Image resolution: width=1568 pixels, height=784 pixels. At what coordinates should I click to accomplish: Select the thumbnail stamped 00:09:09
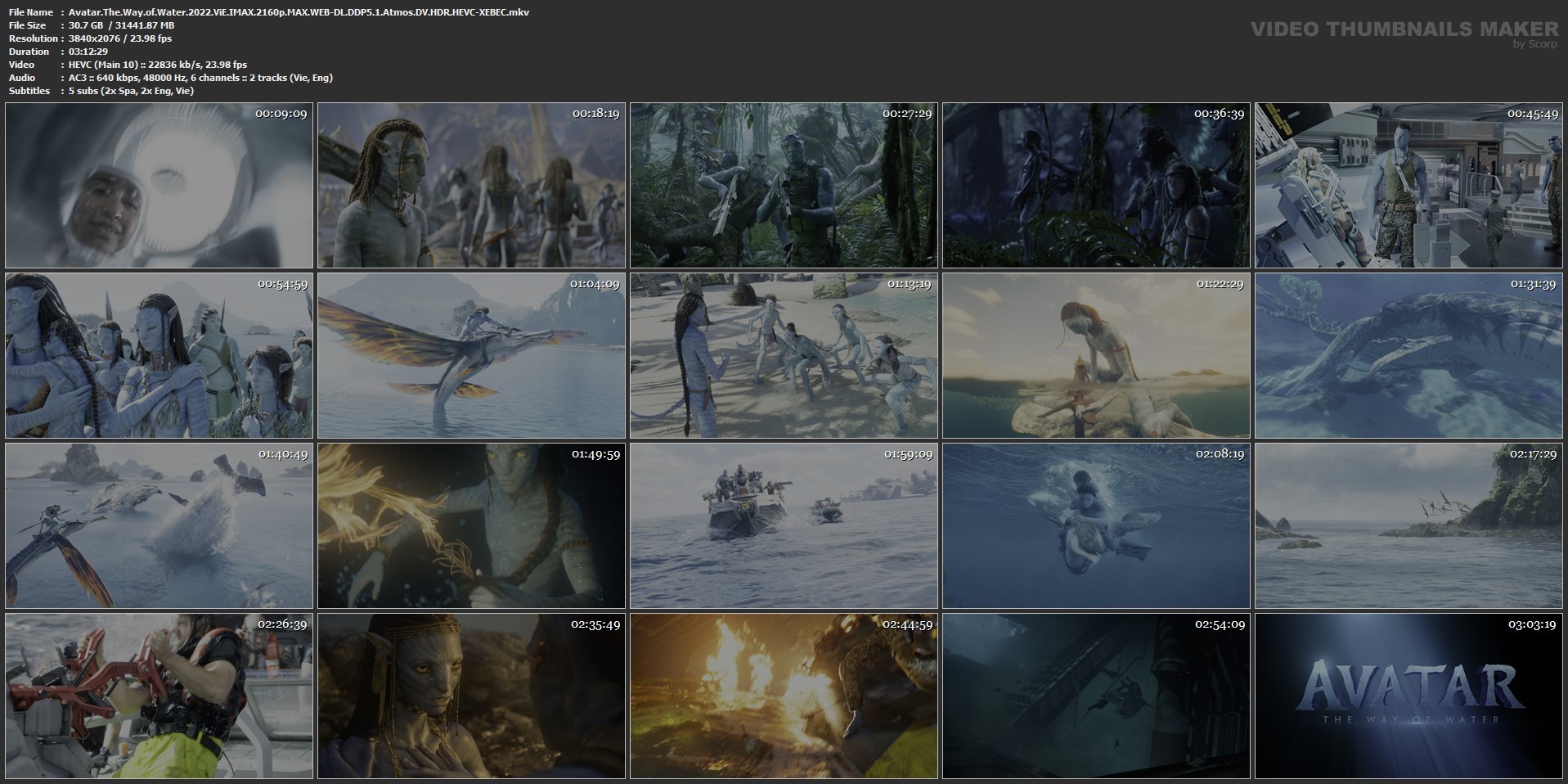[x=159, y=186]
